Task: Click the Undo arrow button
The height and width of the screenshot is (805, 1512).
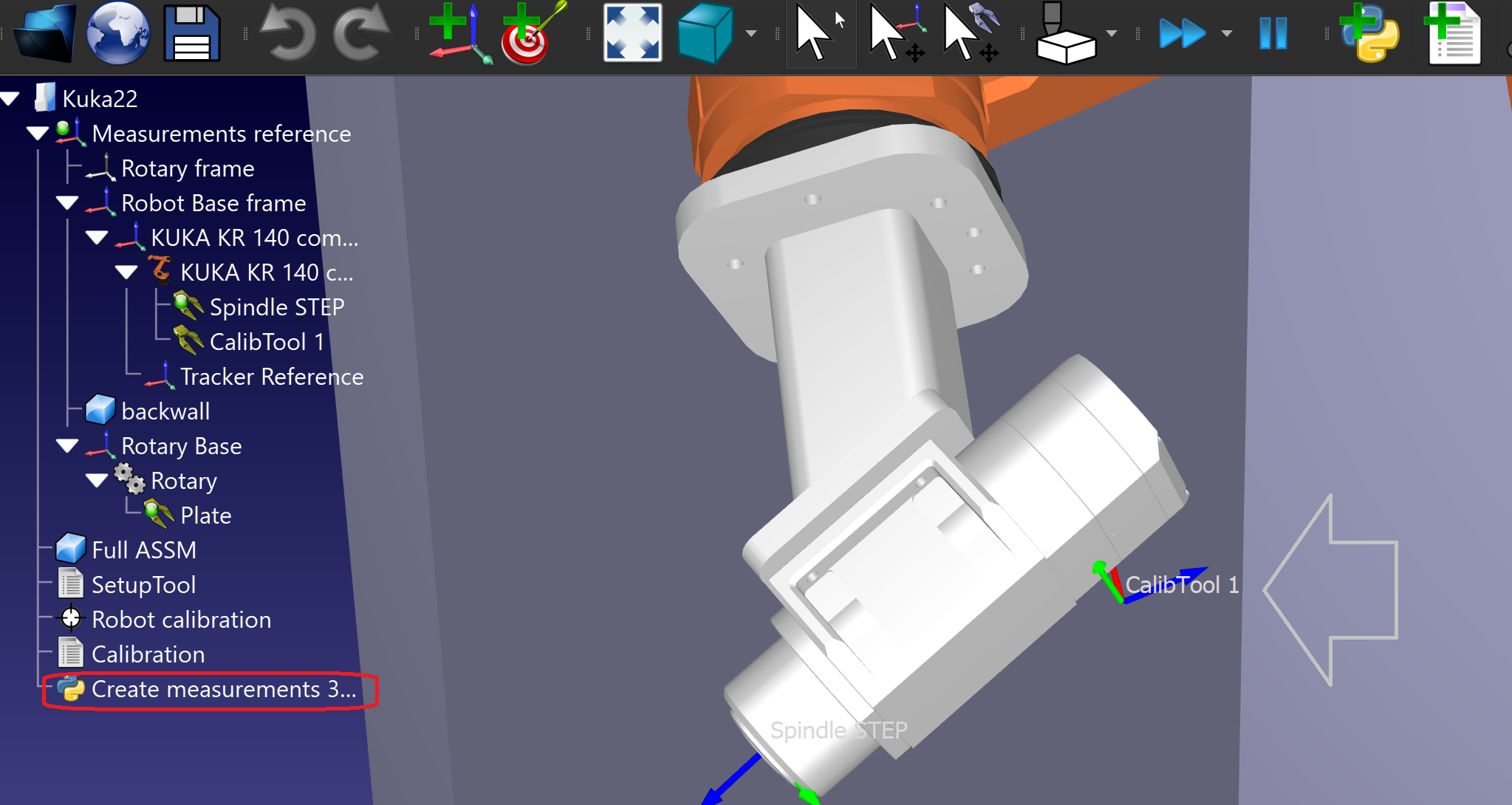Action: point(288,33)
